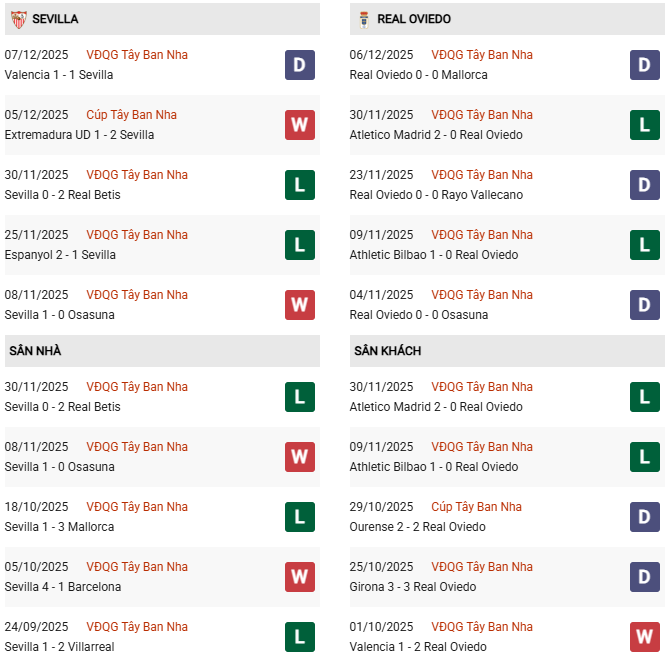Click the SÂN NHÀ section header
The image size is (666, 659).
point(35,351)
